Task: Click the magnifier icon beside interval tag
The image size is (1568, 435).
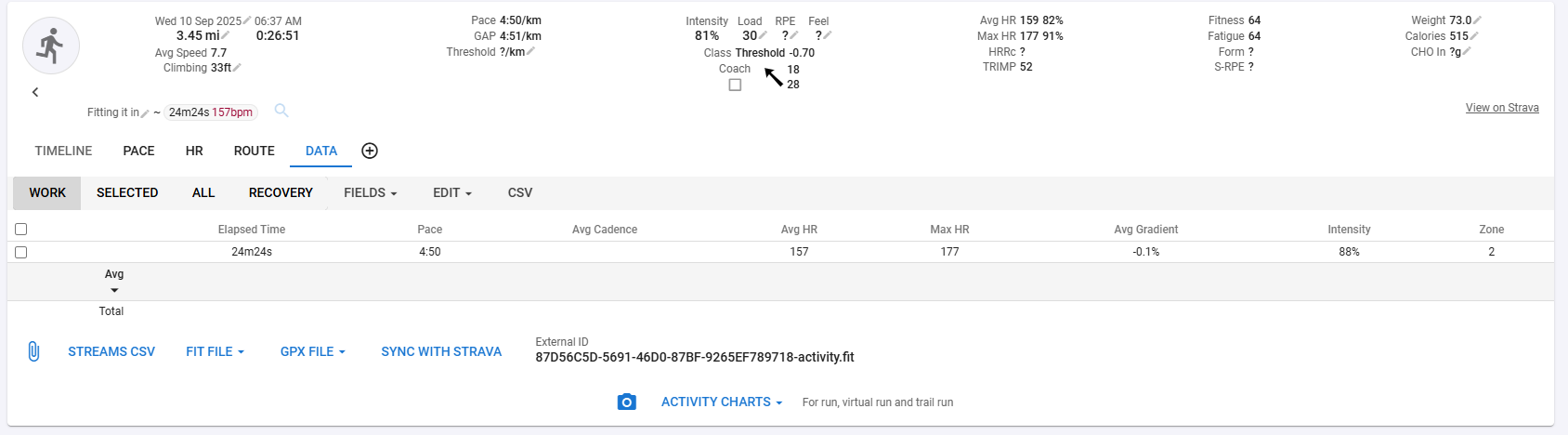Action: tap(281, 112)
